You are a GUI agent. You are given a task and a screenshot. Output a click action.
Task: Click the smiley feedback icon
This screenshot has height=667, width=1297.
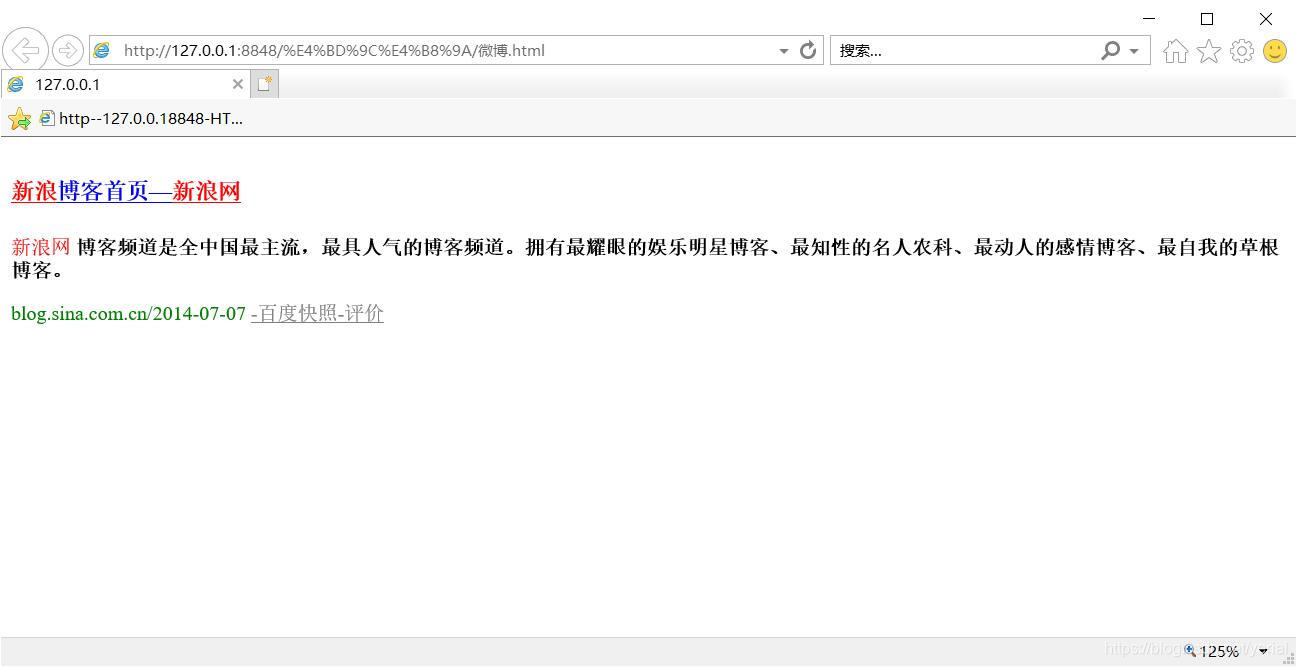click(x=1275, y=51)
